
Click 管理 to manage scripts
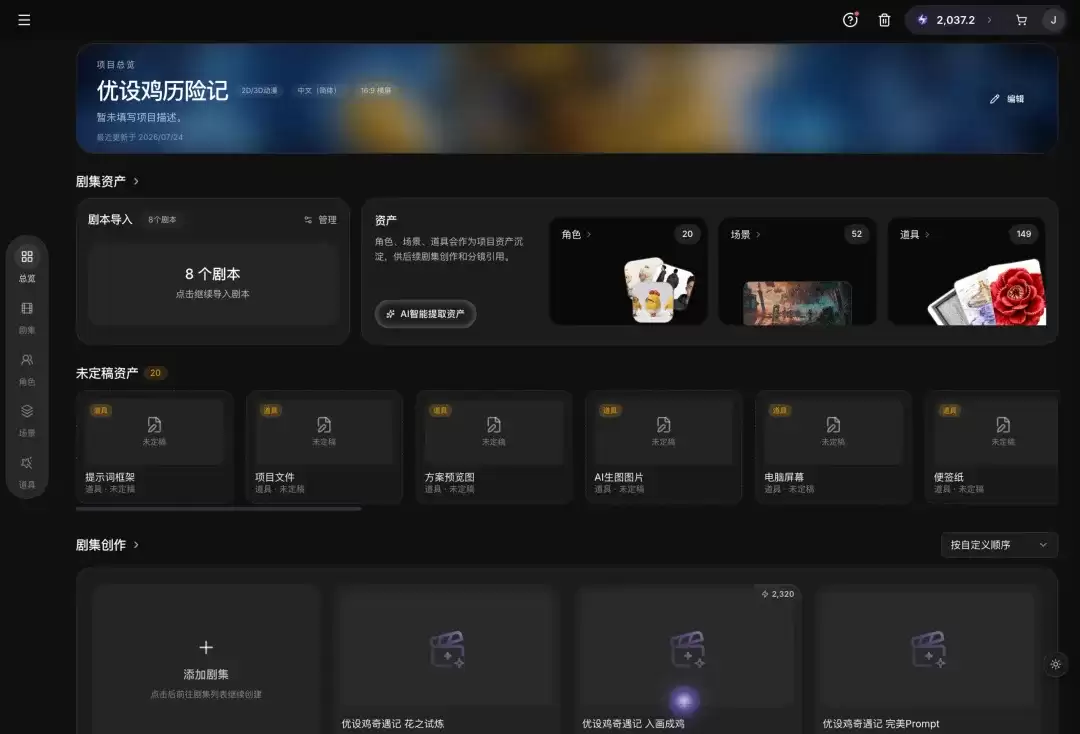click(320, 220)
